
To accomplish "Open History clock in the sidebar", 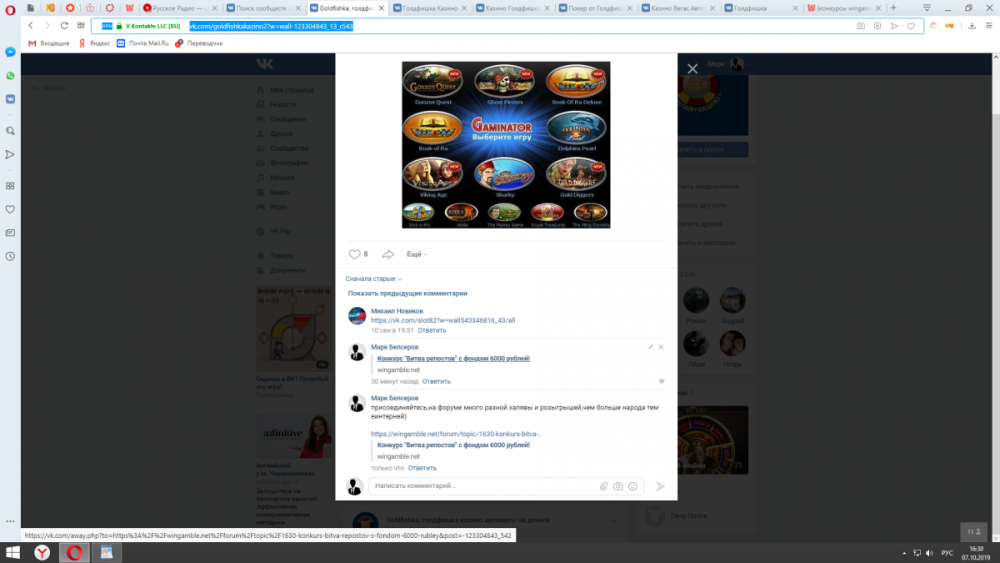I will tap(10, 256).
